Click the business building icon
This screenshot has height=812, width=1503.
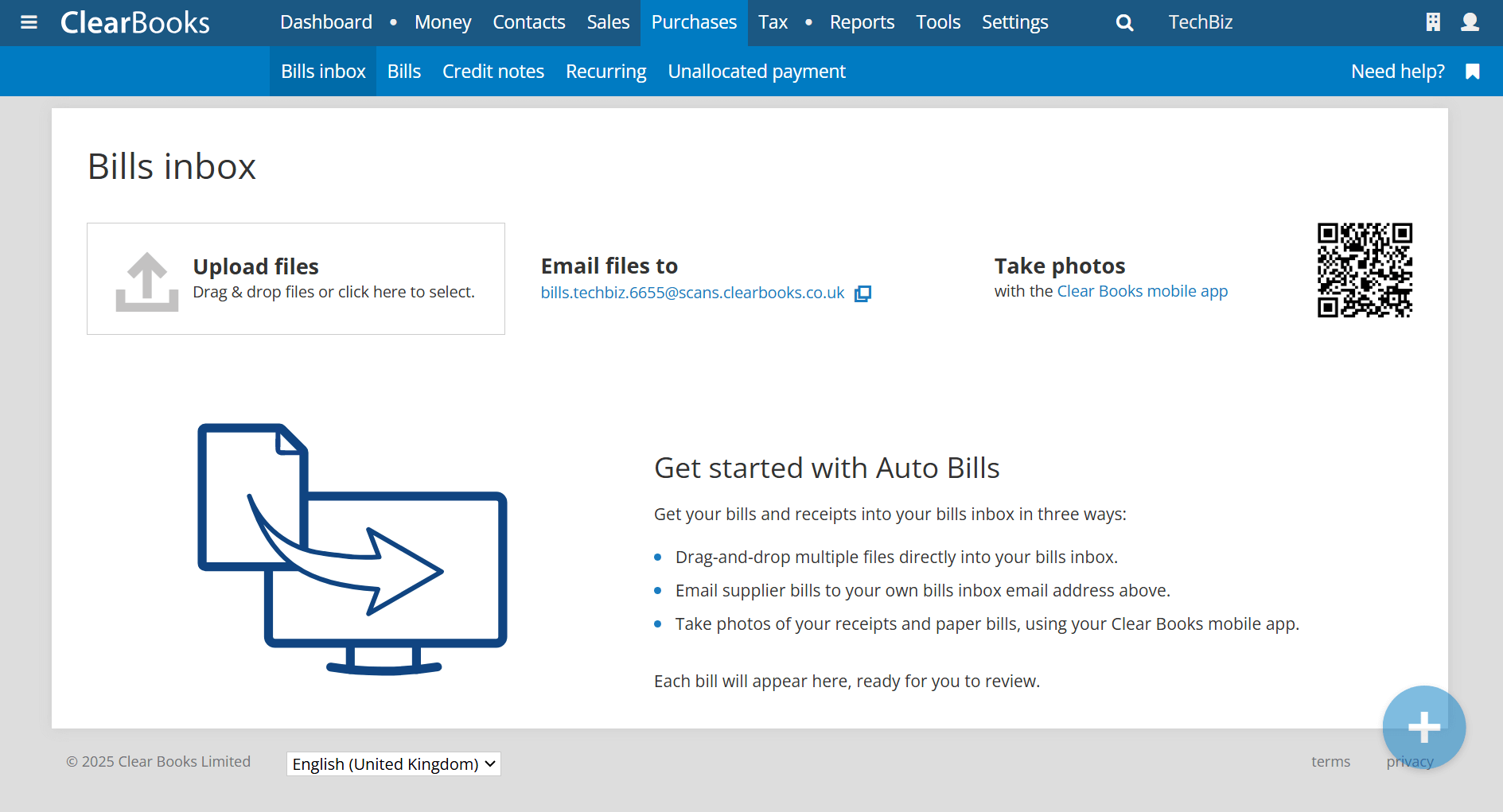pos(1433,22)
